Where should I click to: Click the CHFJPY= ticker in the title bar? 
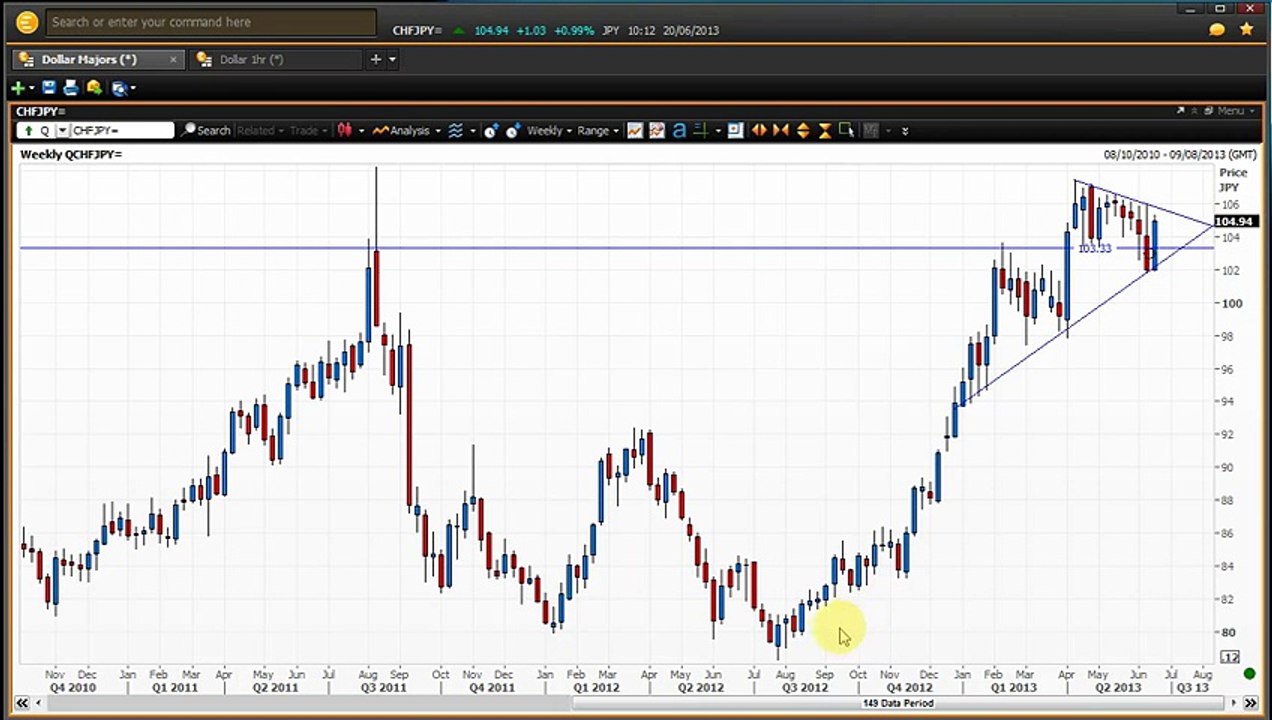[x=417, y=30]
